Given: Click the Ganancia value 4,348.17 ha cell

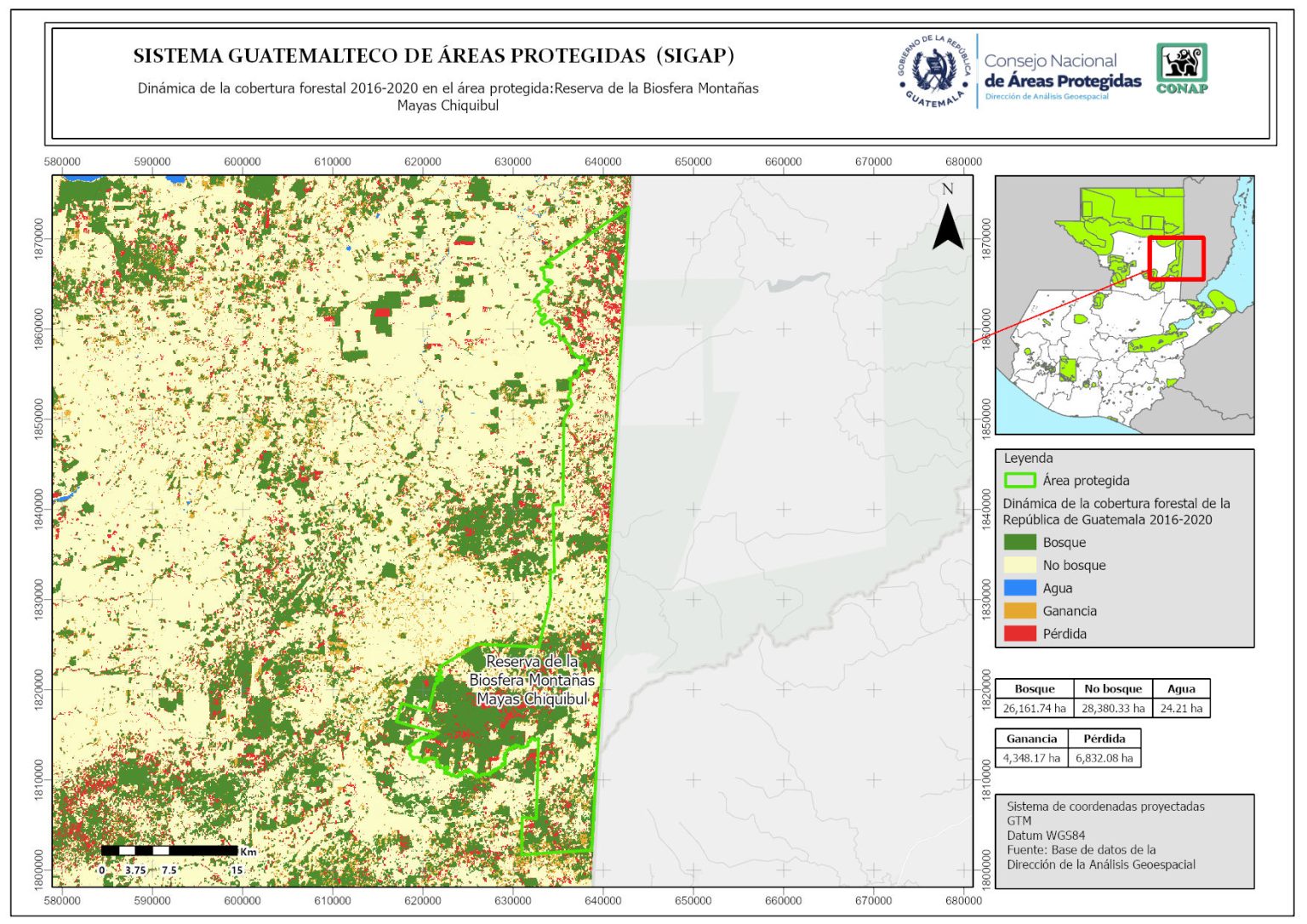Looking at the screenshot, I should pyautogui.click(x=1031, y=758).
